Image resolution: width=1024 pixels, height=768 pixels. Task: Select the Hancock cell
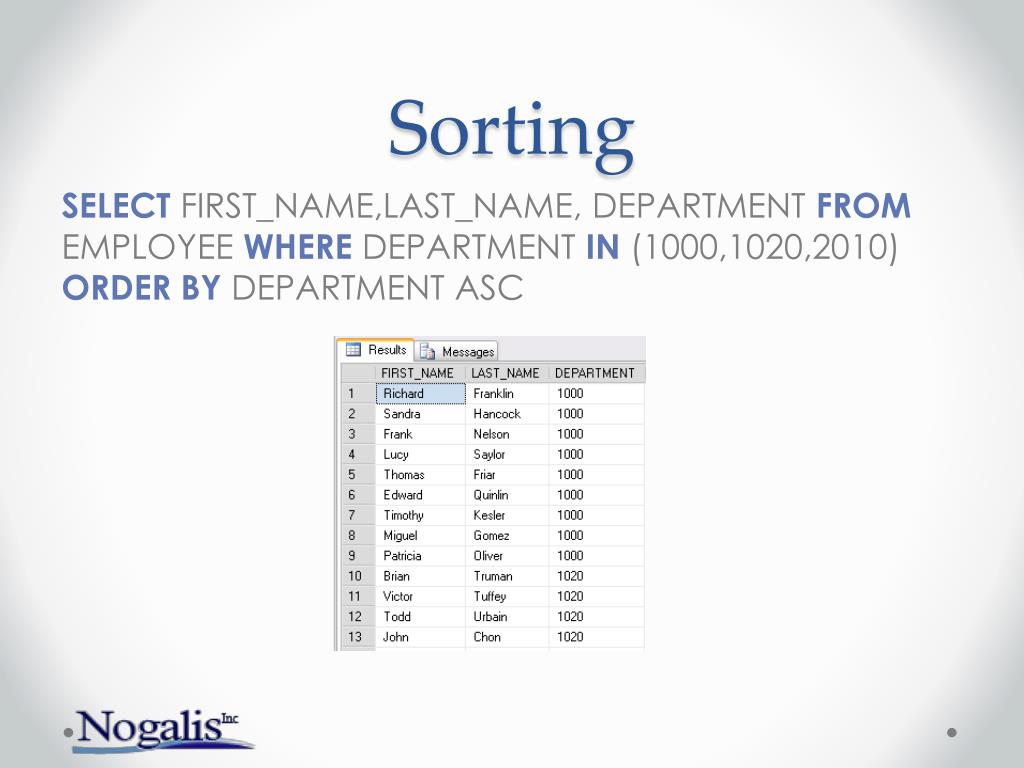point(507,414)
